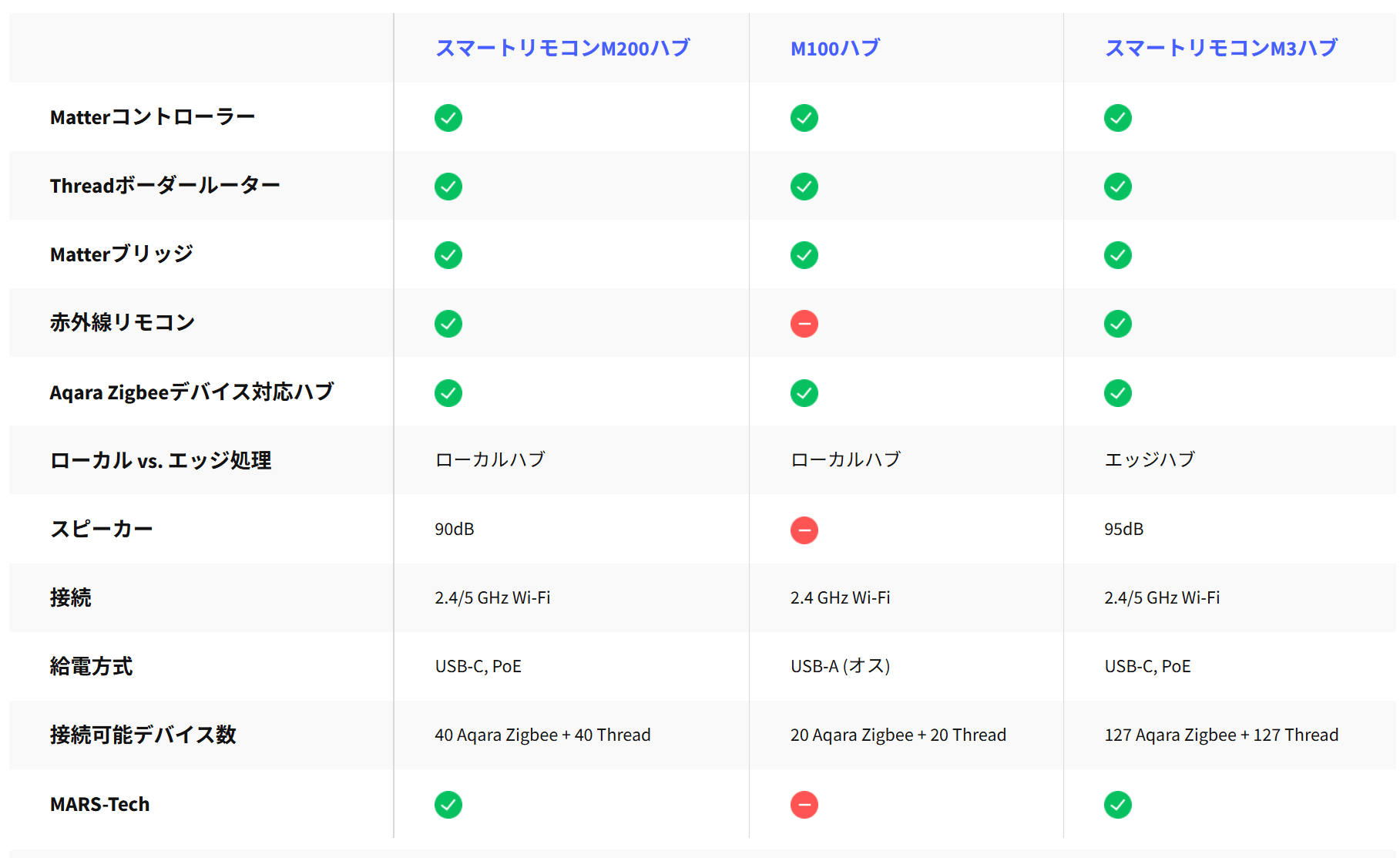Click the 2.4 GHz Wi-Fi value for M100
The image size is (1400, 858).
[x=840, y=598]
